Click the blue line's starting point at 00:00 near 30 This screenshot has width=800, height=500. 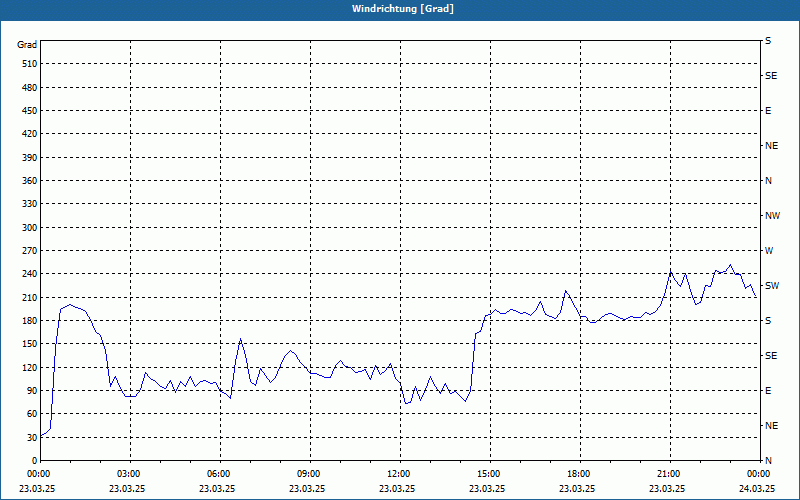[x=41, y=436]
